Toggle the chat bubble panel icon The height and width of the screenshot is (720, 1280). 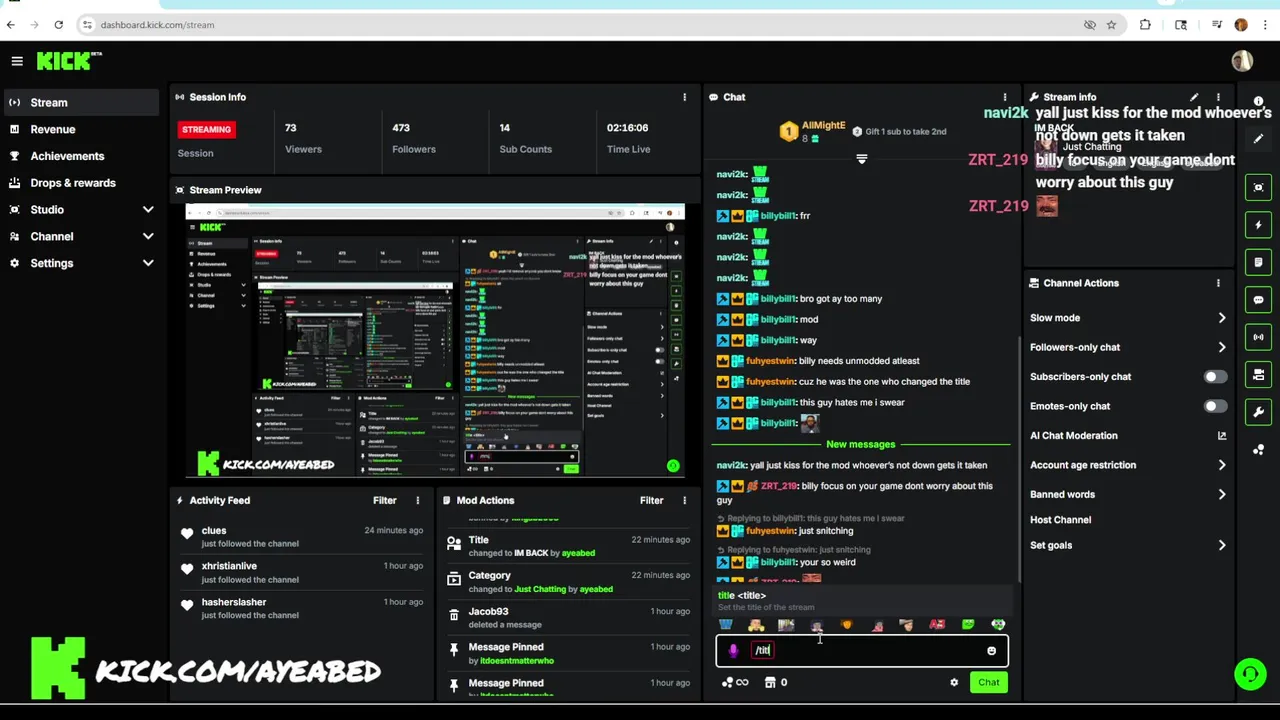point(1259,300)
